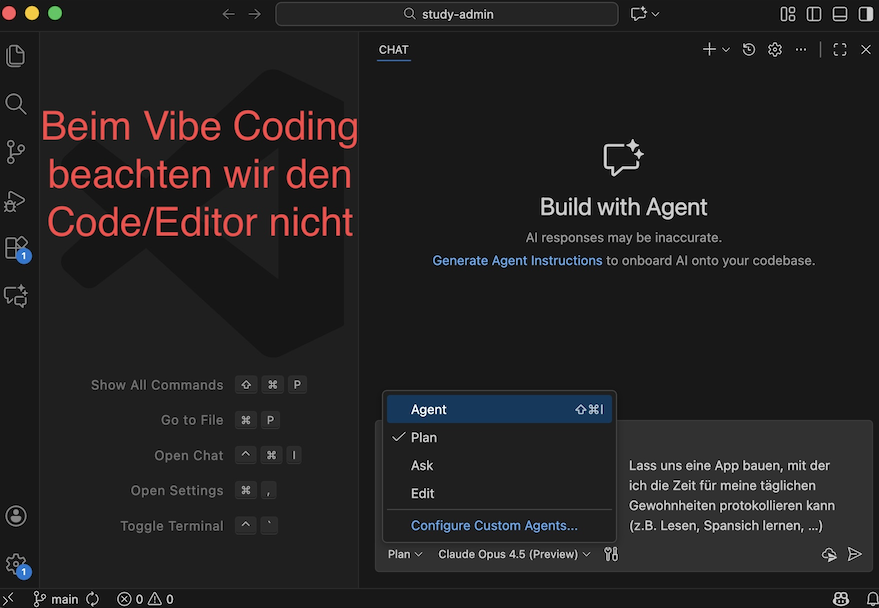Viewport: 879px width, 608px height.
Task: Select Agent from the mode menu
Action: click(429, 409)
